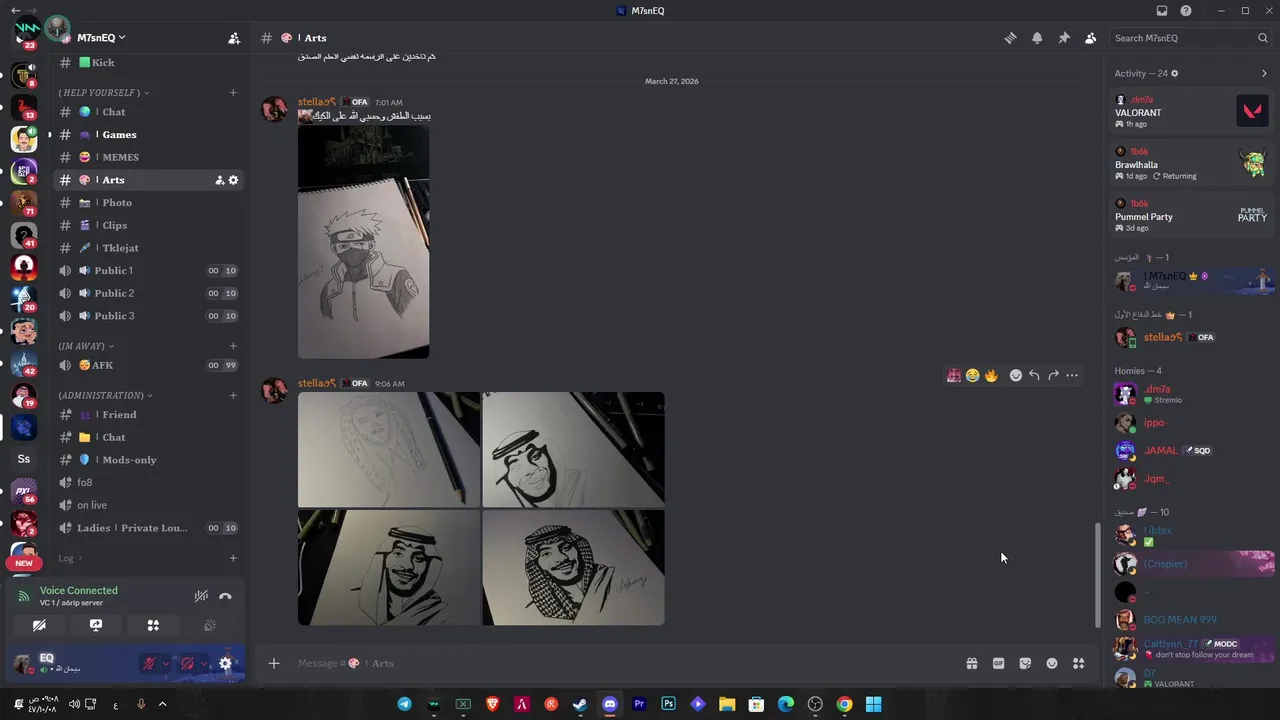Create channel in HELP YOURSELF category
1280x720 pixels.
(233, 93)
